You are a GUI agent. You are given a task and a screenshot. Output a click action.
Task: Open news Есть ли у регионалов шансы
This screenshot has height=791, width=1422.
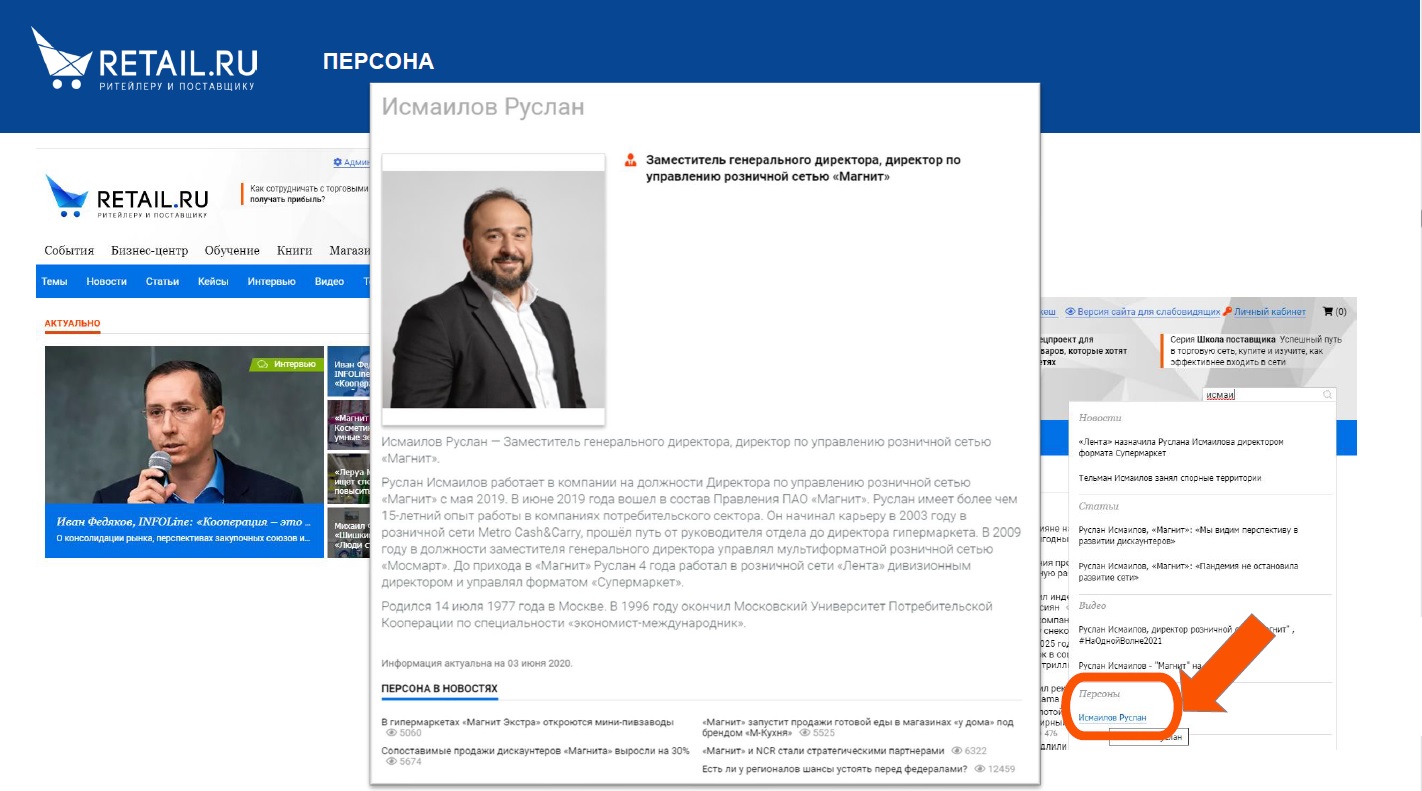click(835, 768)
